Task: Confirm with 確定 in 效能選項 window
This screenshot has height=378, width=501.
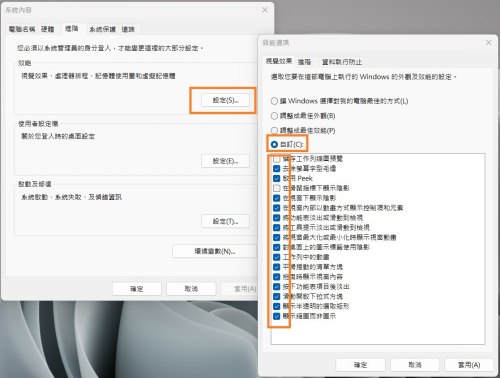Action: pyautogui.click(x=360, y=365)
